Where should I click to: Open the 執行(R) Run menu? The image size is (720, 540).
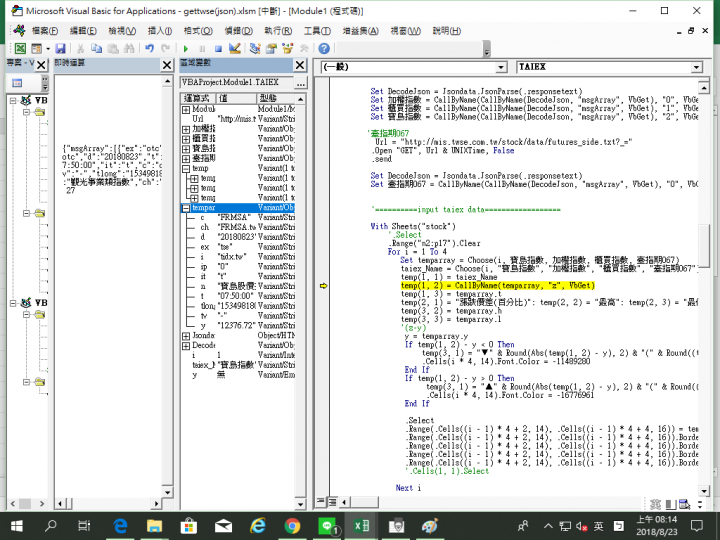click(x=278, y=31)
